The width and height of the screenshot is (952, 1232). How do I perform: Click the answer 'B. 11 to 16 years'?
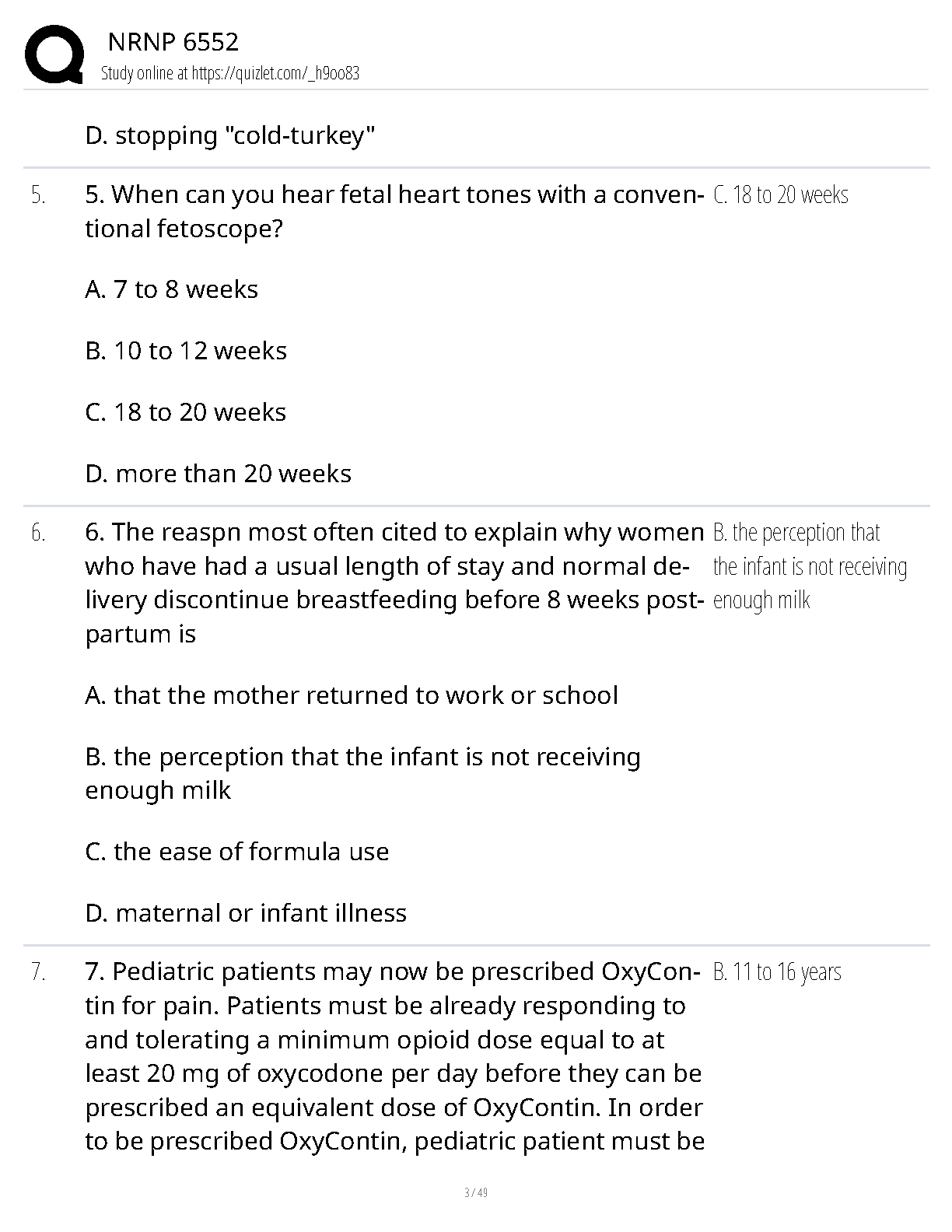click(x=777, y=972)
